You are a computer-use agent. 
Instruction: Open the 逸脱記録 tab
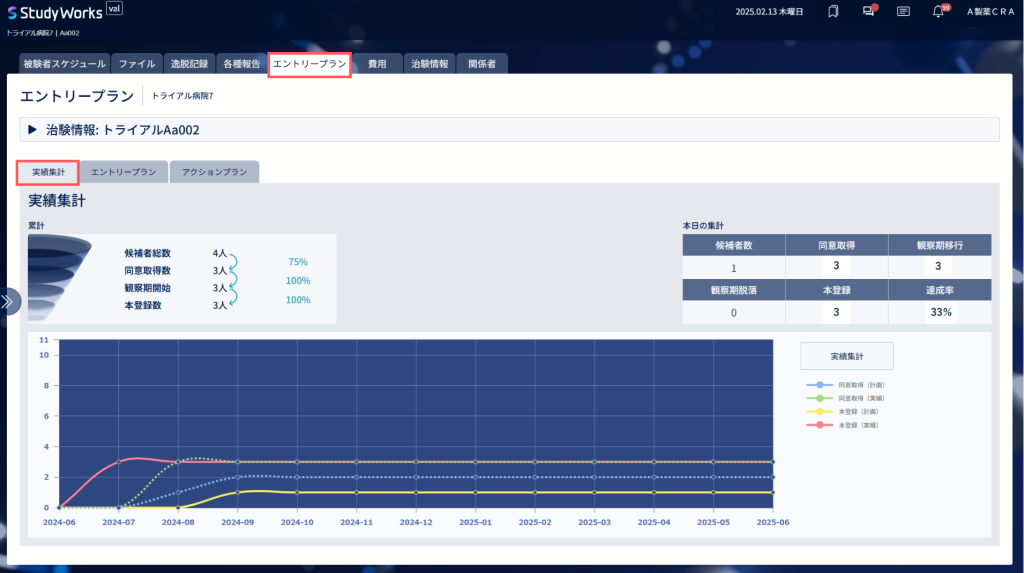click(189, 63)
